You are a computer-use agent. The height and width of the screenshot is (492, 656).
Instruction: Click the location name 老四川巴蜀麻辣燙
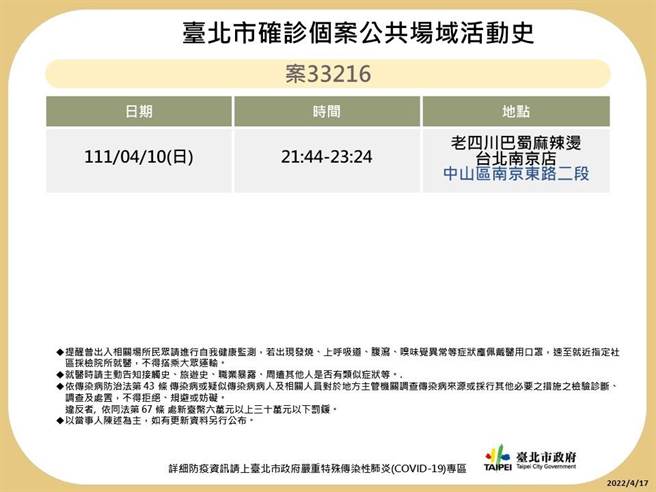(516, 143)
